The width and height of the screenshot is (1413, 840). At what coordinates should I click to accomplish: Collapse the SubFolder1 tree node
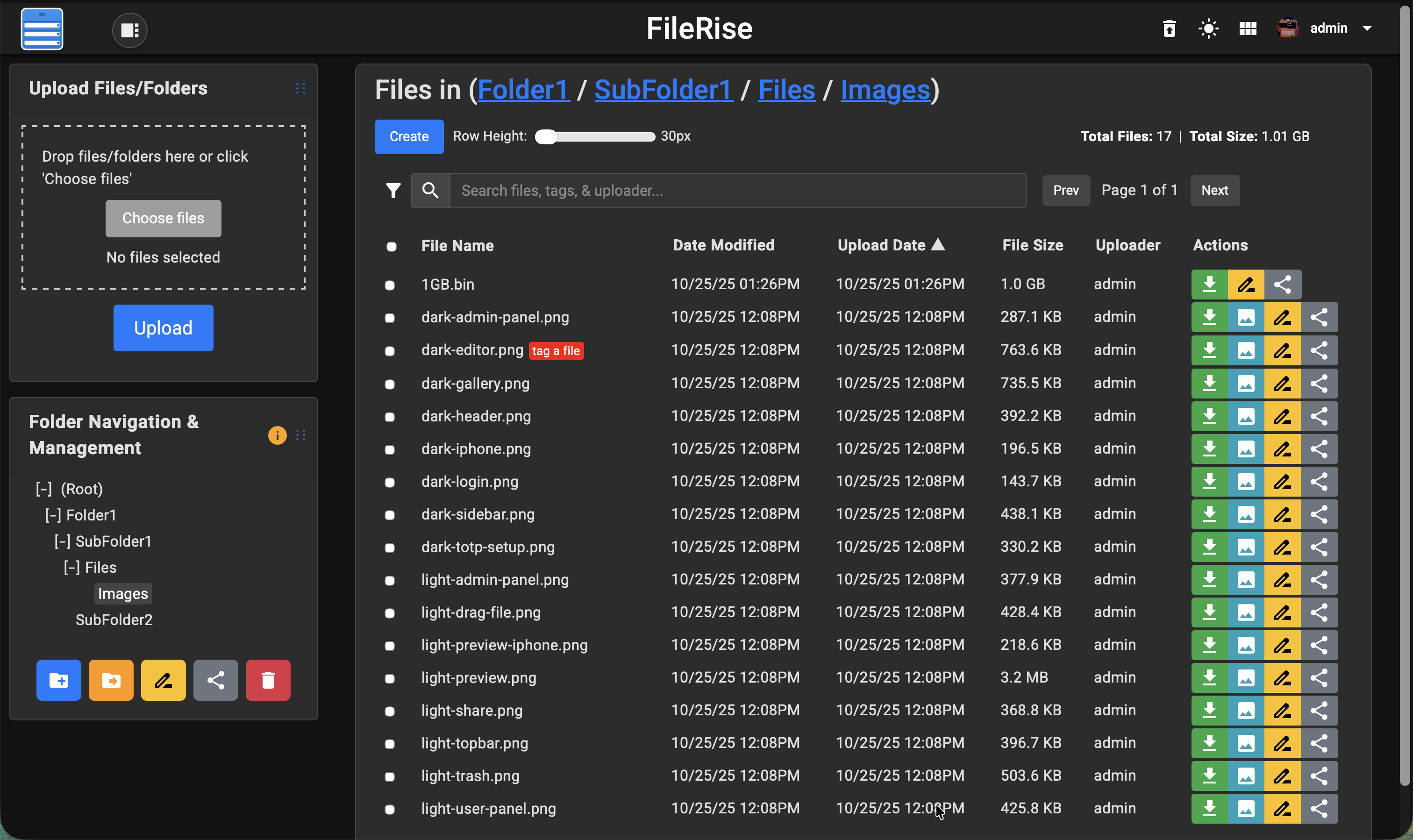click(62, 541)
